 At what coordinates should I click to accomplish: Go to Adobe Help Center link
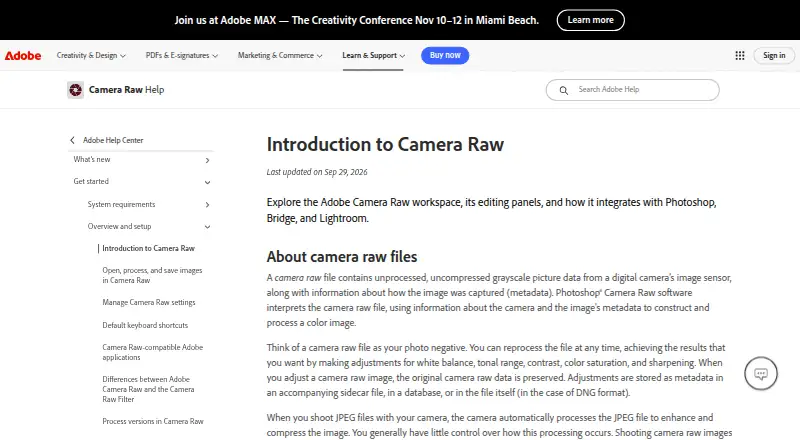[x=113, y=140]
